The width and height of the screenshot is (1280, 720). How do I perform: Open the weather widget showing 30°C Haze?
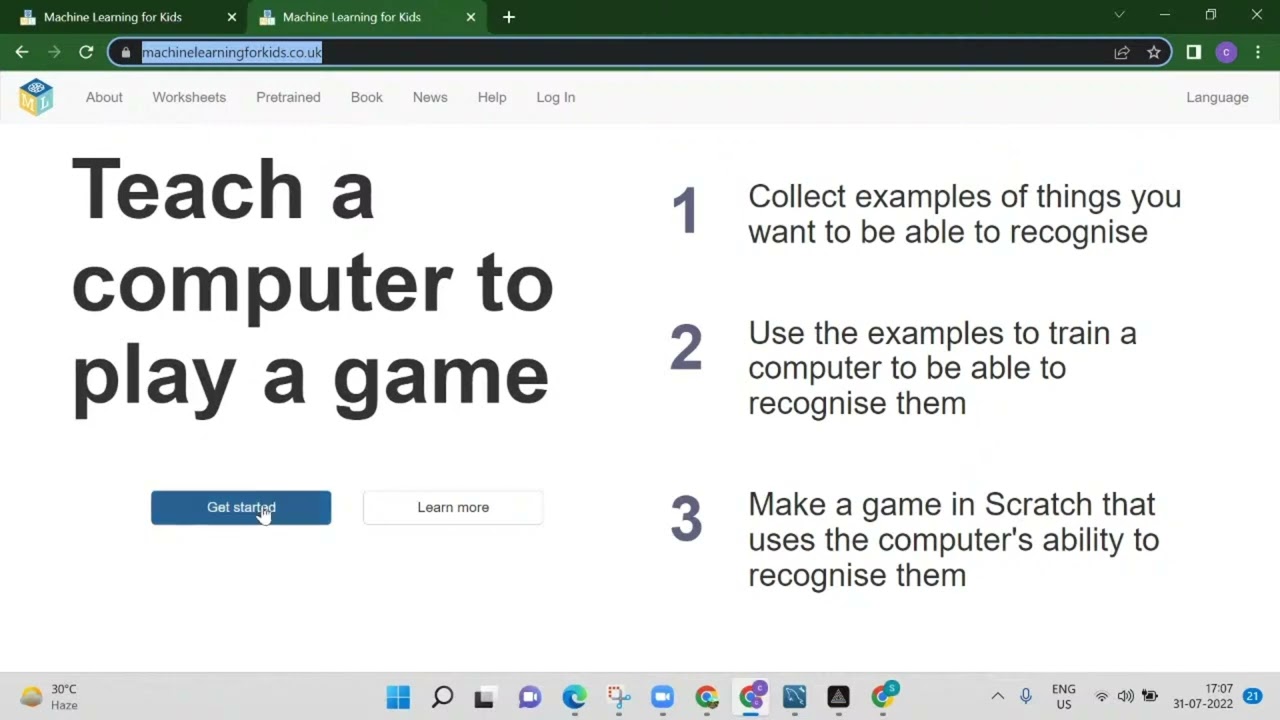50,697
